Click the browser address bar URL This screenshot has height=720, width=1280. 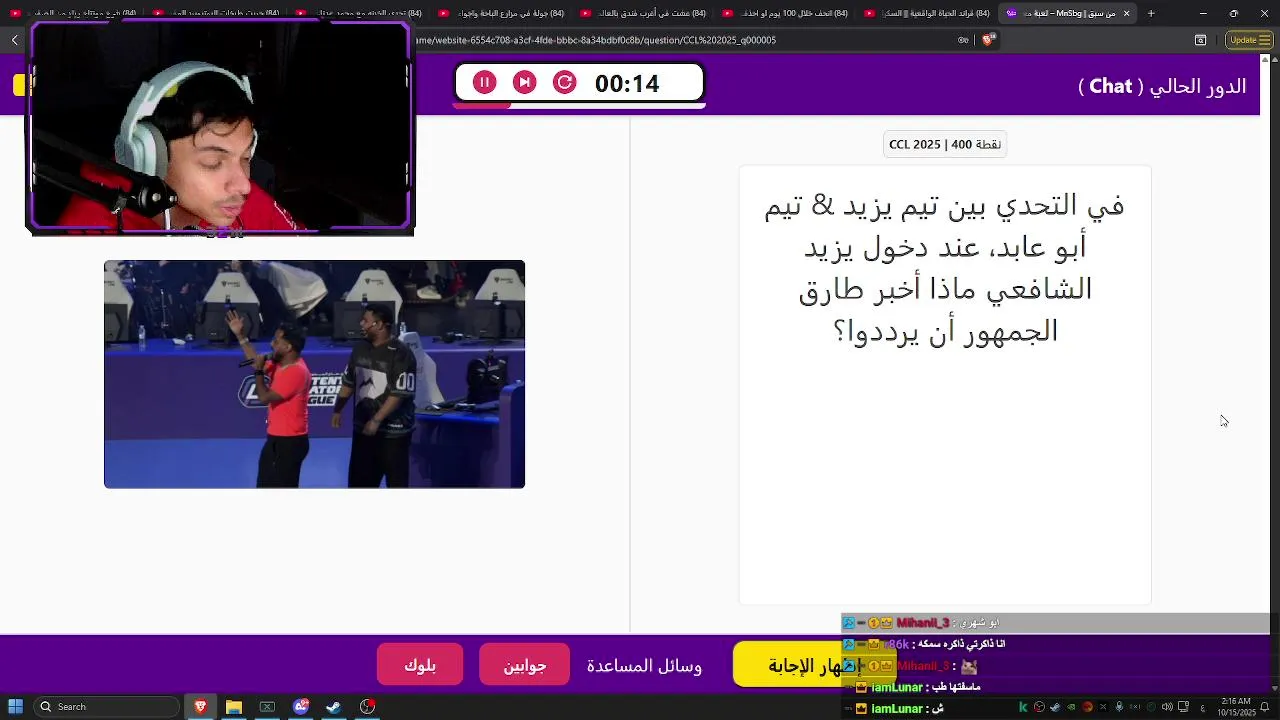tap(596, 40)
